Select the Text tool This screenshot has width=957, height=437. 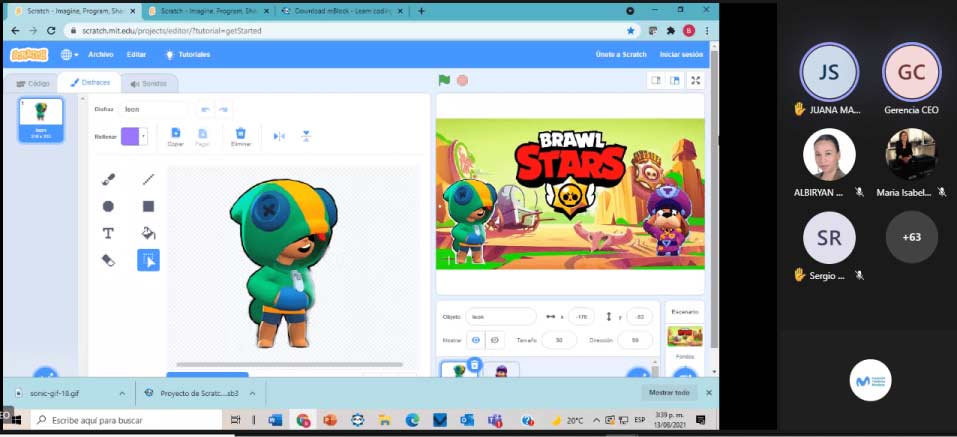108,233
